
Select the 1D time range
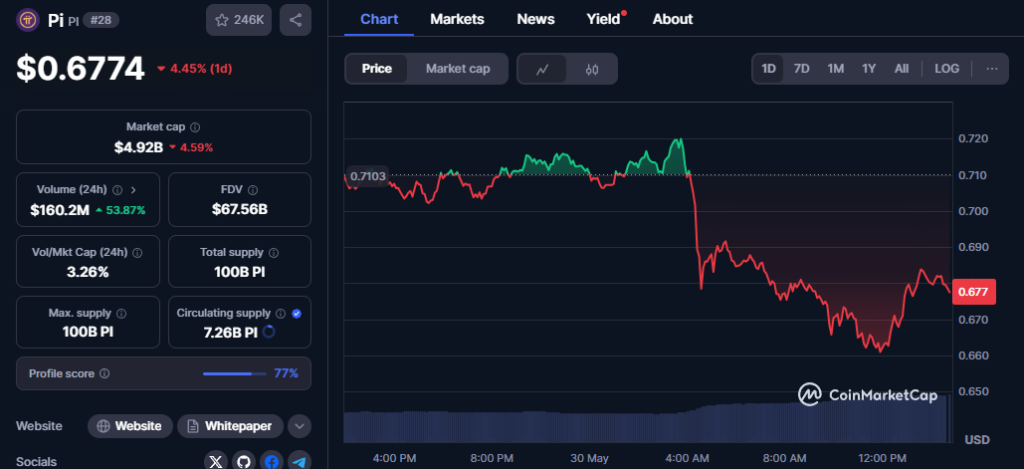pyautogui.click(x=769, y=69)
